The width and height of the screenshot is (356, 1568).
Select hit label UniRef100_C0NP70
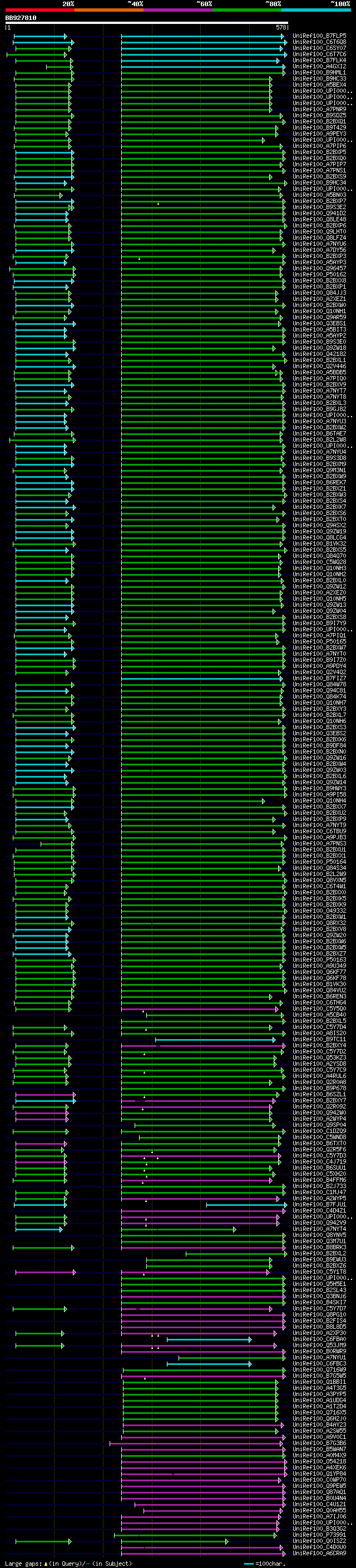[x=319, y=1480]
